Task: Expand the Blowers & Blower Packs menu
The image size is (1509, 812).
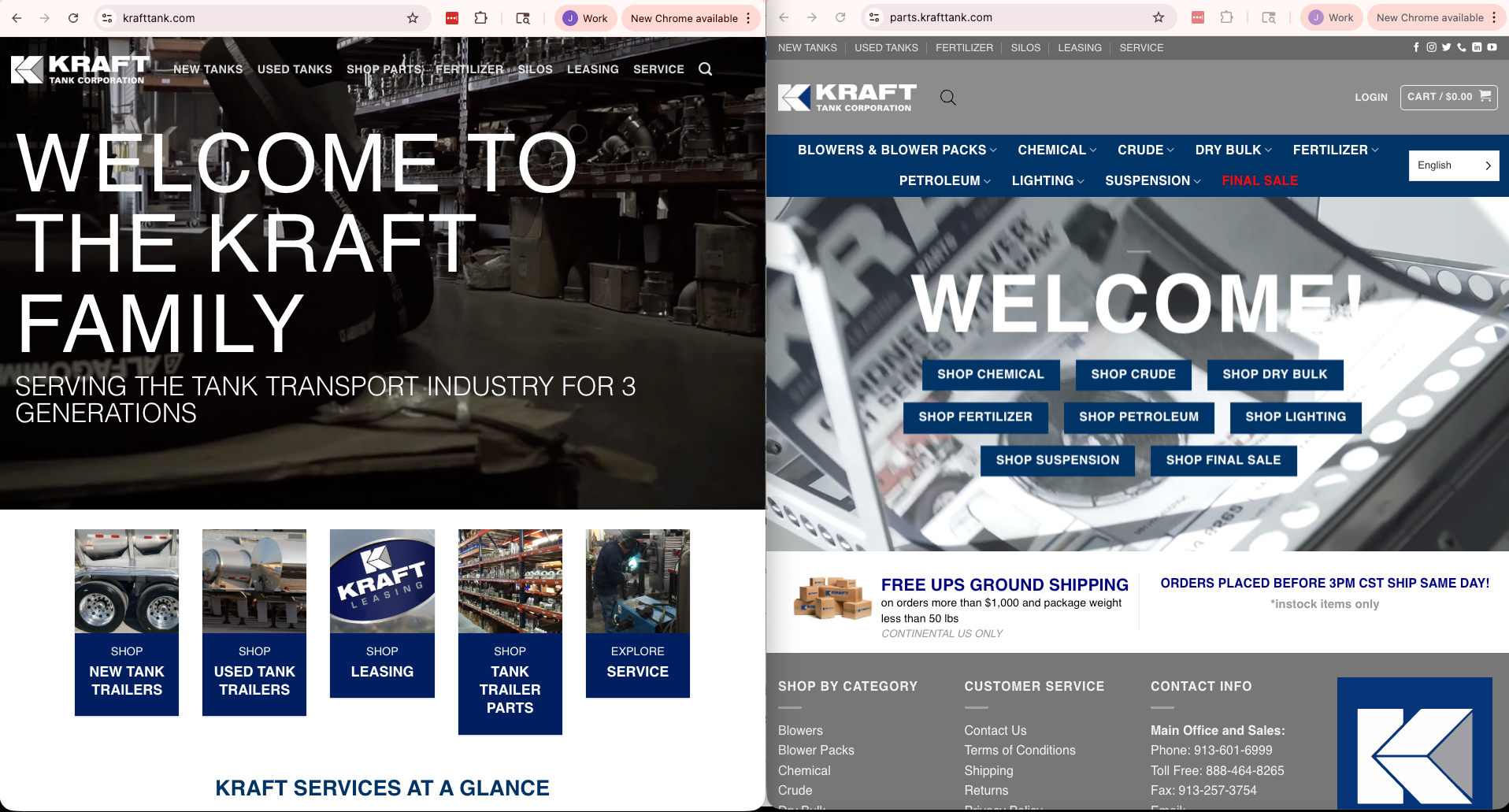Action: [897, 150]
